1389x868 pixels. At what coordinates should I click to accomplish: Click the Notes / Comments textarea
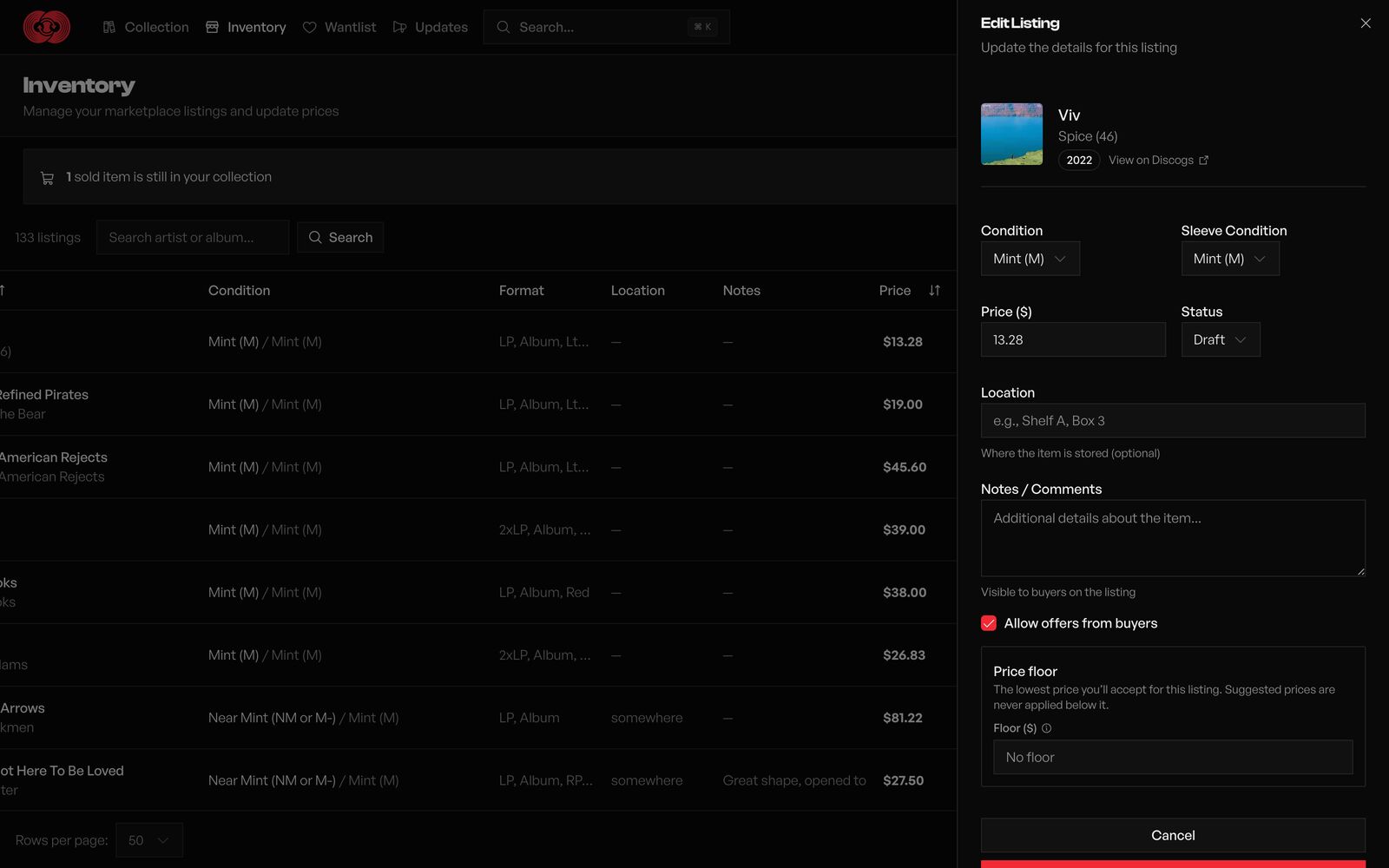coord(1173,538)
